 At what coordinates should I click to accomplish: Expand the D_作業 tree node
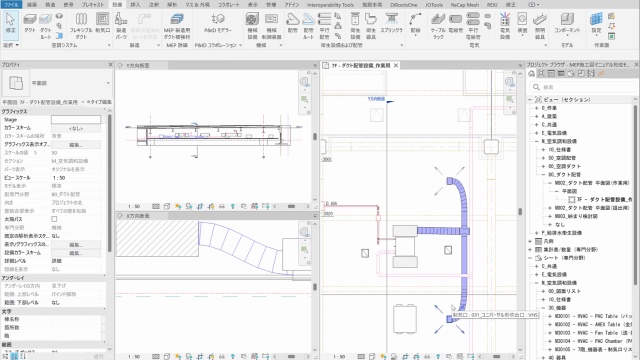point(537,108)
